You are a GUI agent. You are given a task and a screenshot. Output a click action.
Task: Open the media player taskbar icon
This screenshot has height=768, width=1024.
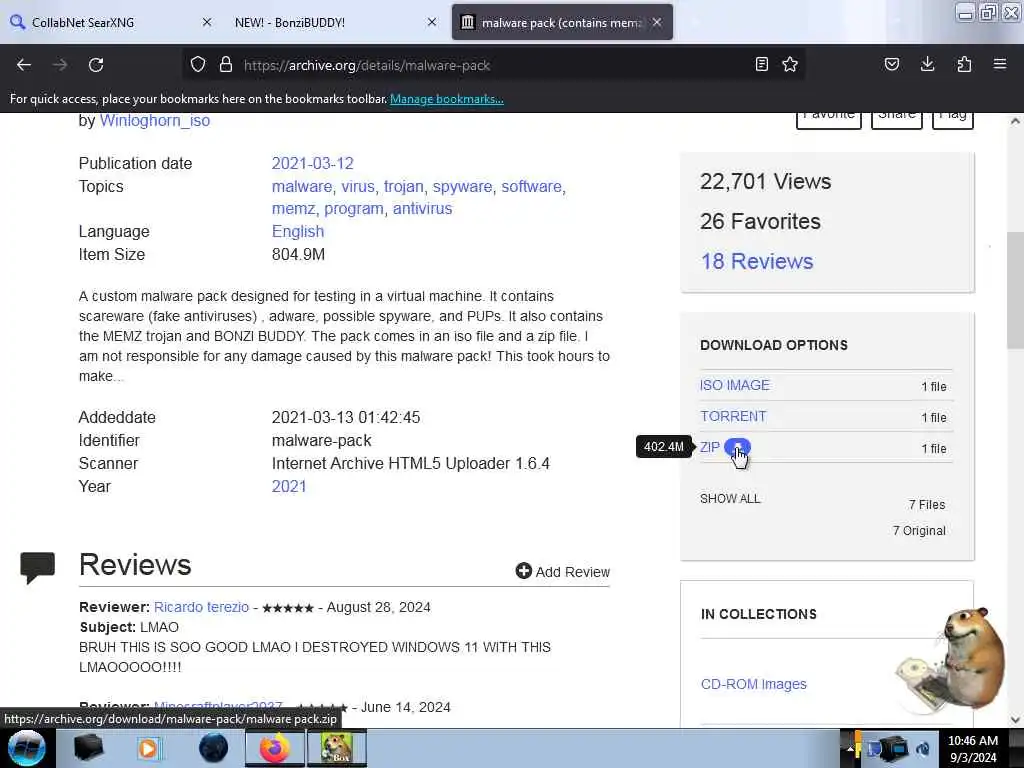[148, 748]
